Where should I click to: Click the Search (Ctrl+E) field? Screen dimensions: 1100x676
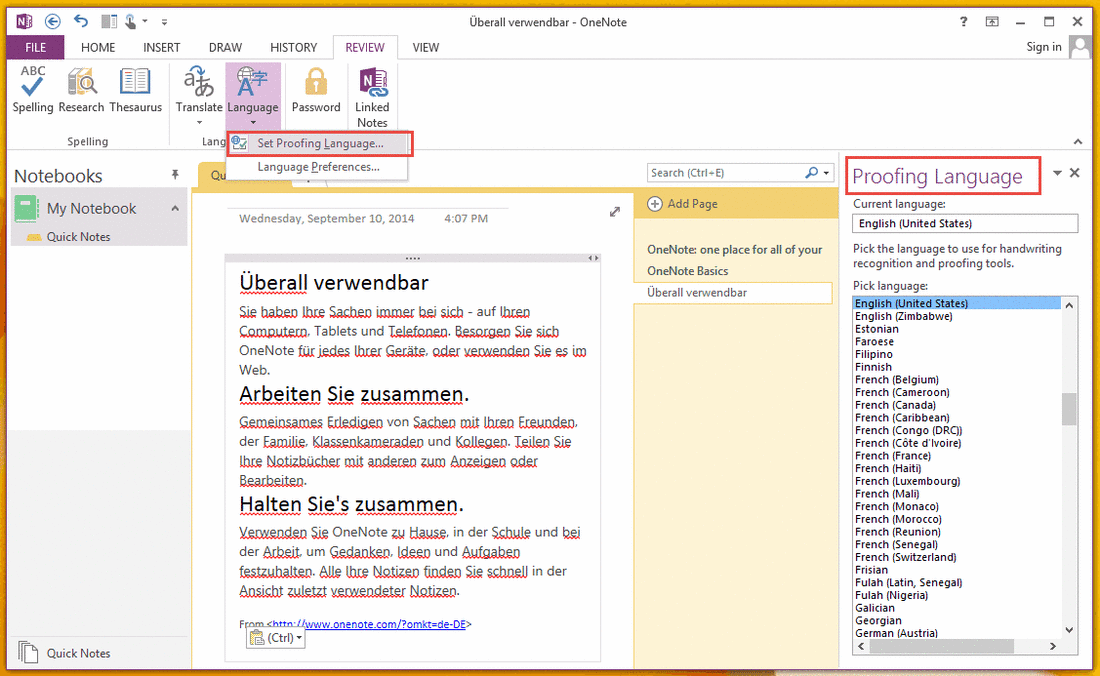[726, 173]
